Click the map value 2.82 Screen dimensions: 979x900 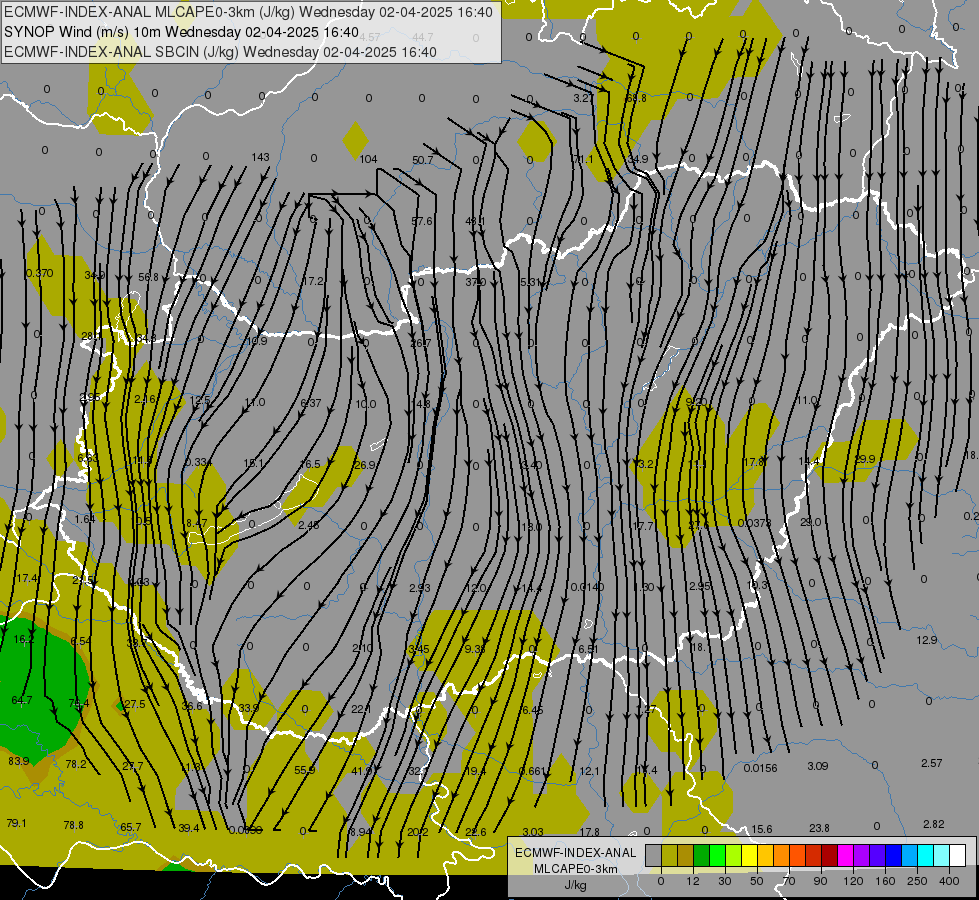[x=934, y=824]
